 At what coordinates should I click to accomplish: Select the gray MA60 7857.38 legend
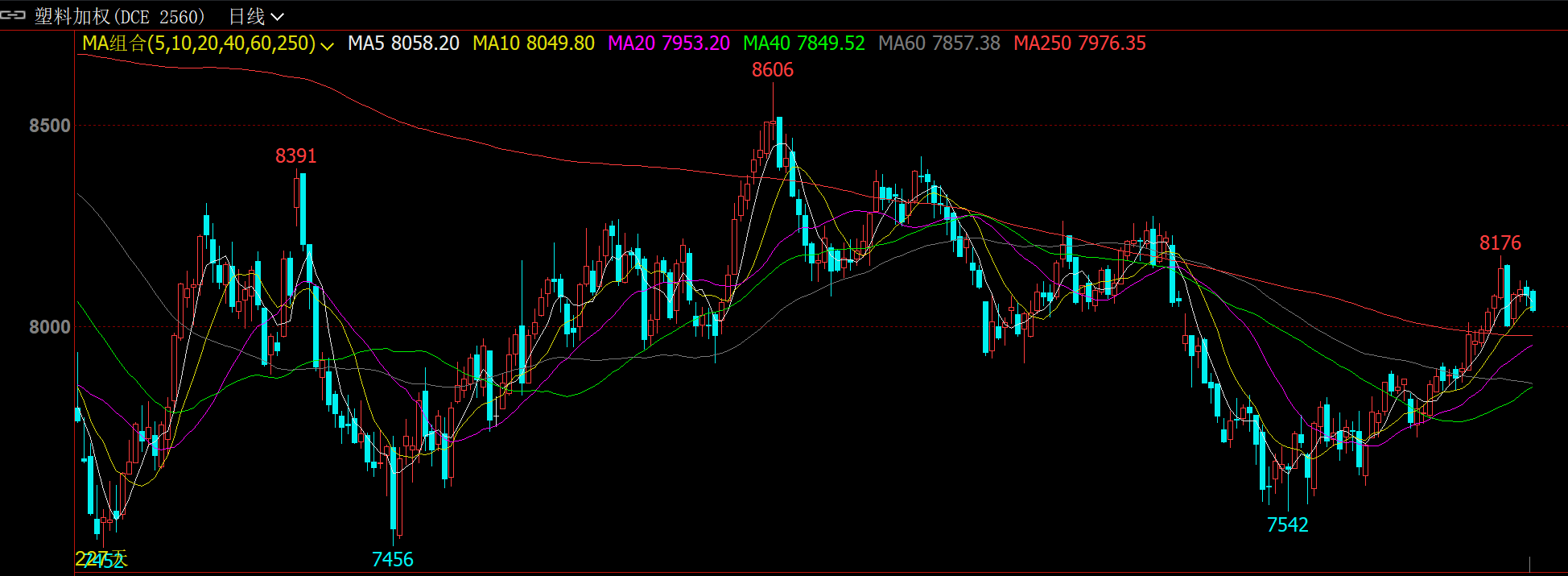pos(939,44)
